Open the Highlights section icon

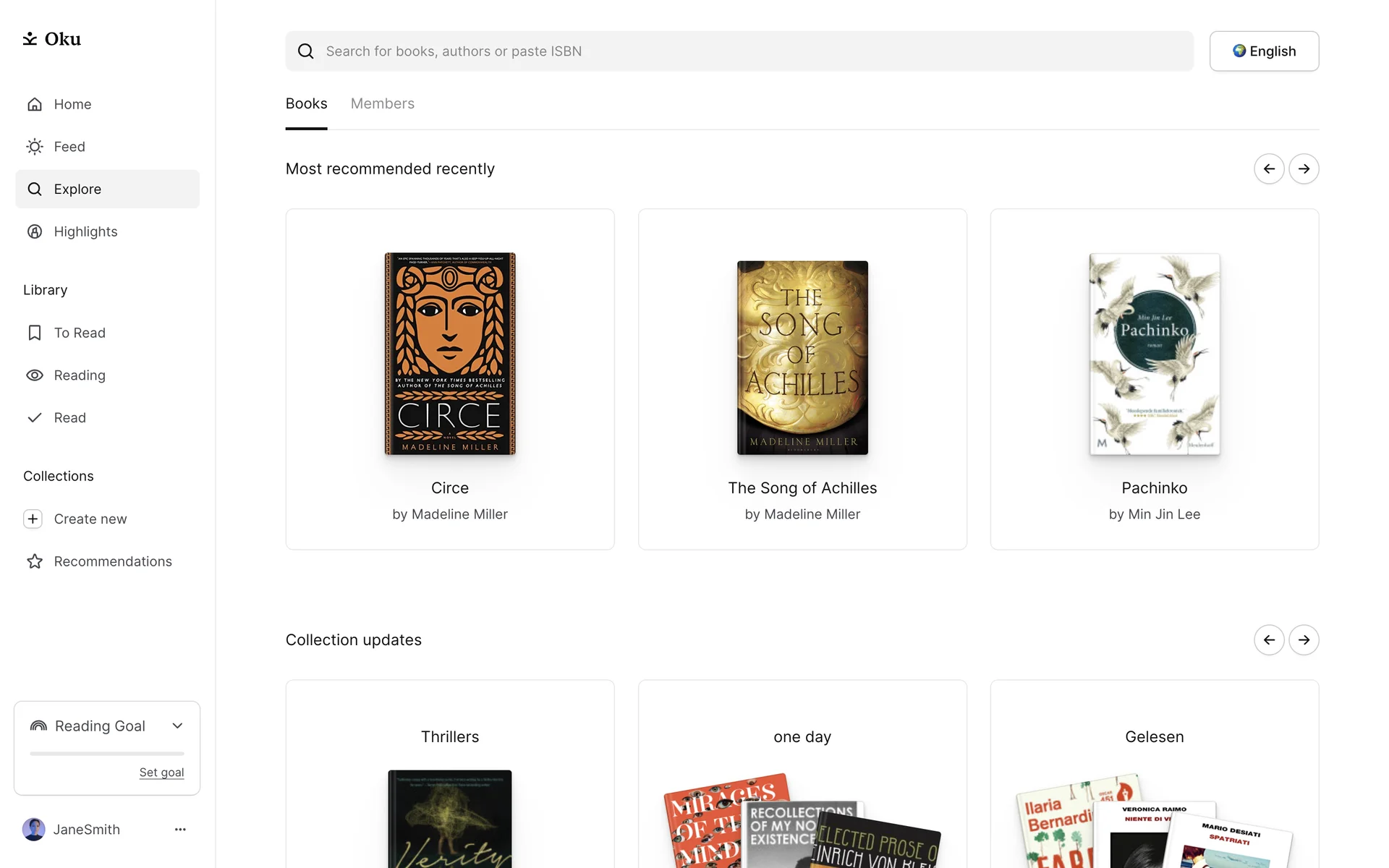[x=35, y=231]
